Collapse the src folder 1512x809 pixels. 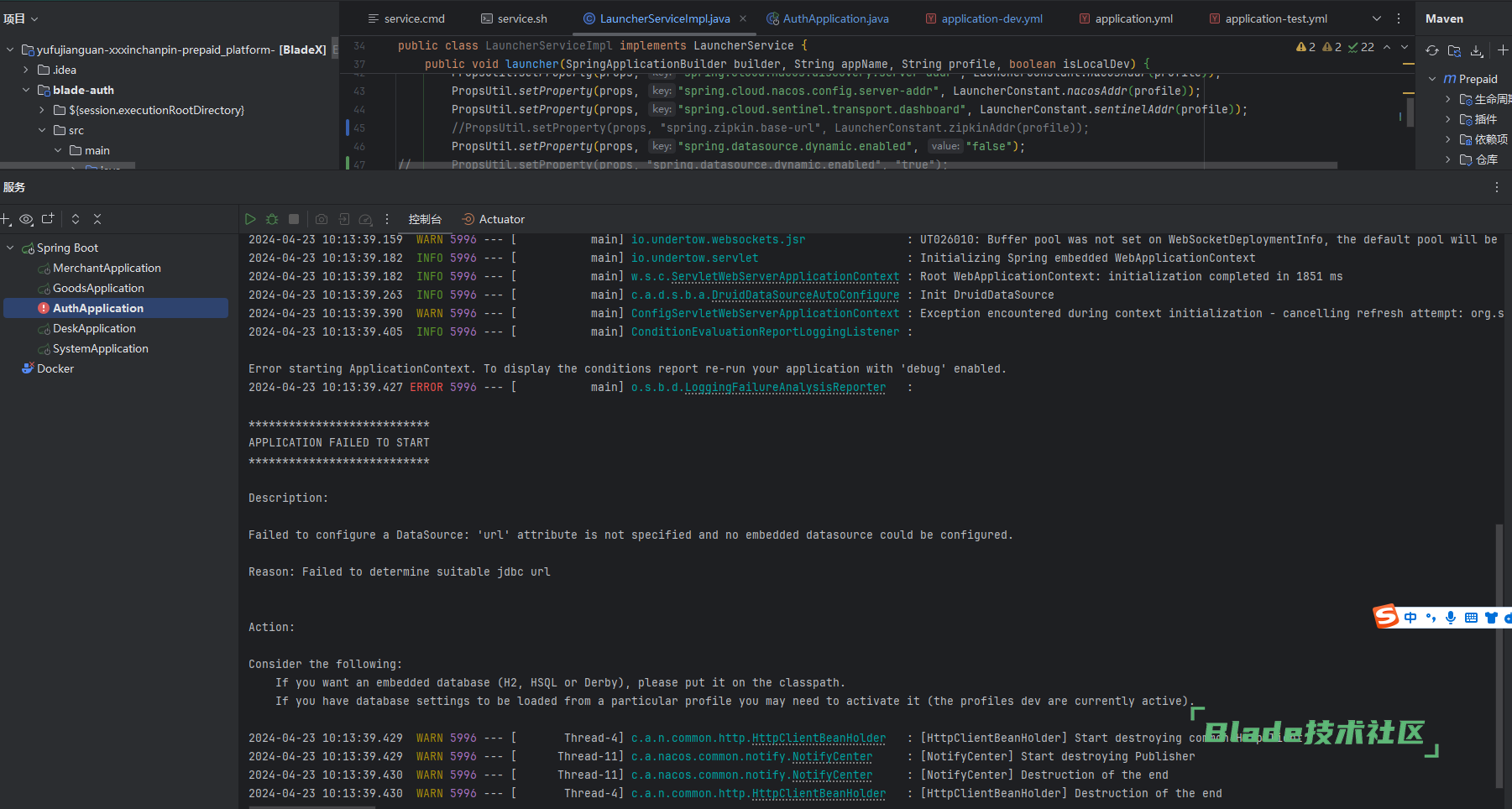tap(42, 130)
